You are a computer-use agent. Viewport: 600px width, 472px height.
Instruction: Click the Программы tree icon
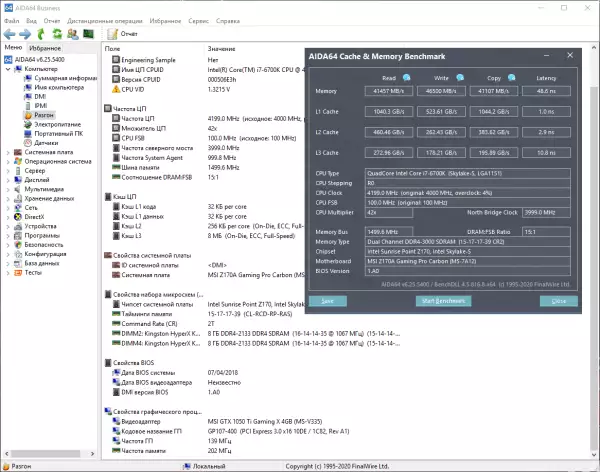18,235
